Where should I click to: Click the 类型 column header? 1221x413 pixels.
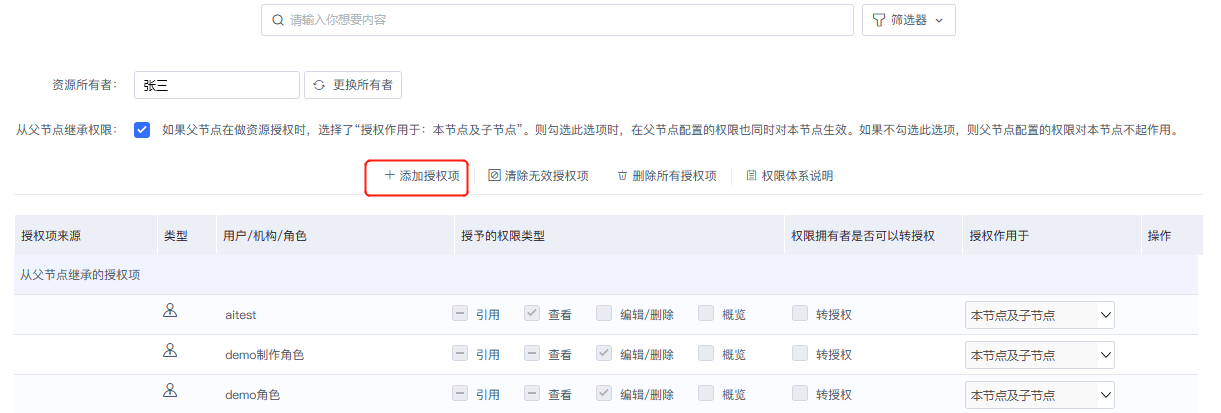(x=186, y=236)
